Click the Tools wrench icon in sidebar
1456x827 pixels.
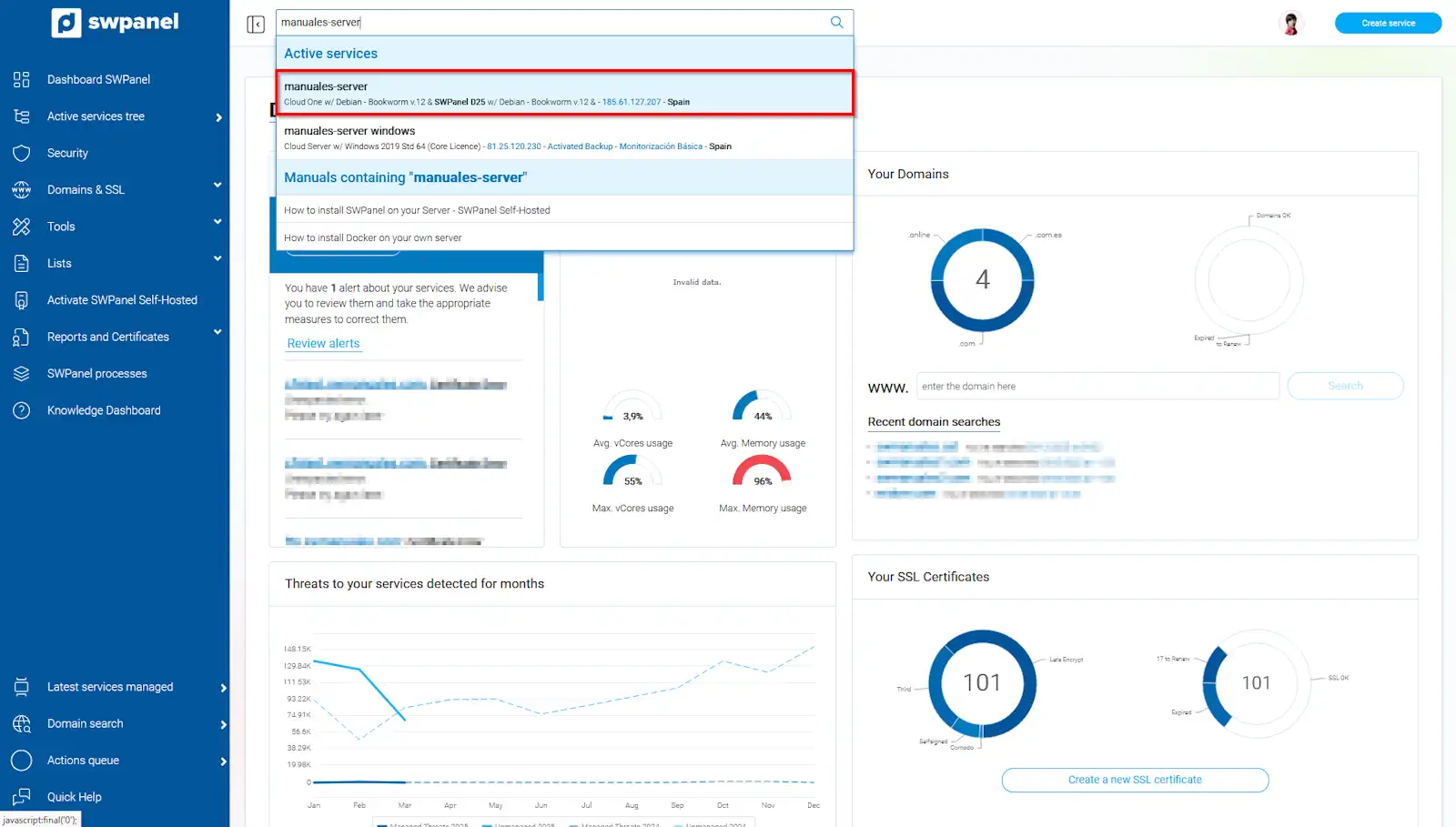click(22, 227)
